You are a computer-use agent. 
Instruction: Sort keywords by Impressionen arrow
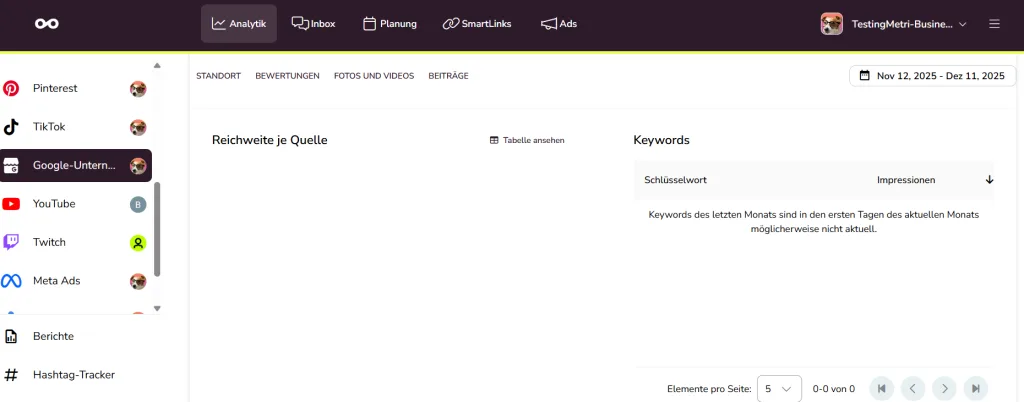coord(989,180)
